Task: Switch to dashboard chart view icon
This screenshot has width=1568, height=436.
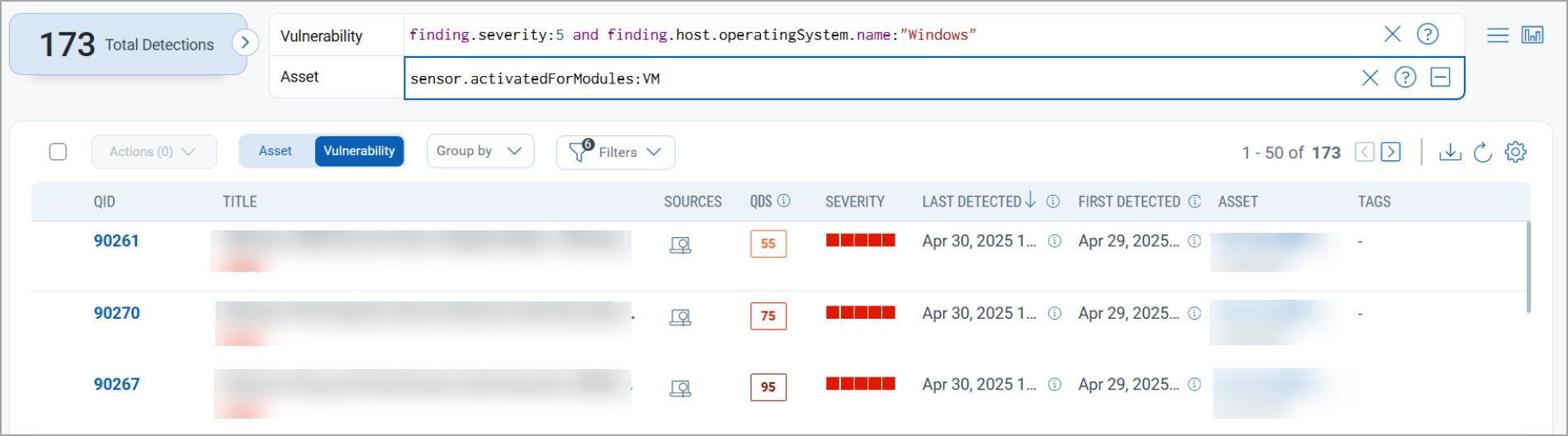Action: (x=1533, y=35)
